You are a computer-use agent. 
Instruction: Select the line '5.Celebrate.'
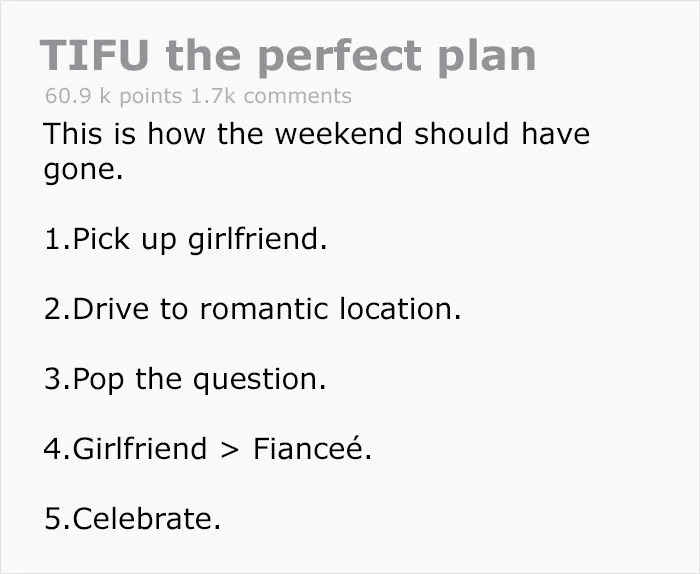pyautogui.click(x=133, y=519)
